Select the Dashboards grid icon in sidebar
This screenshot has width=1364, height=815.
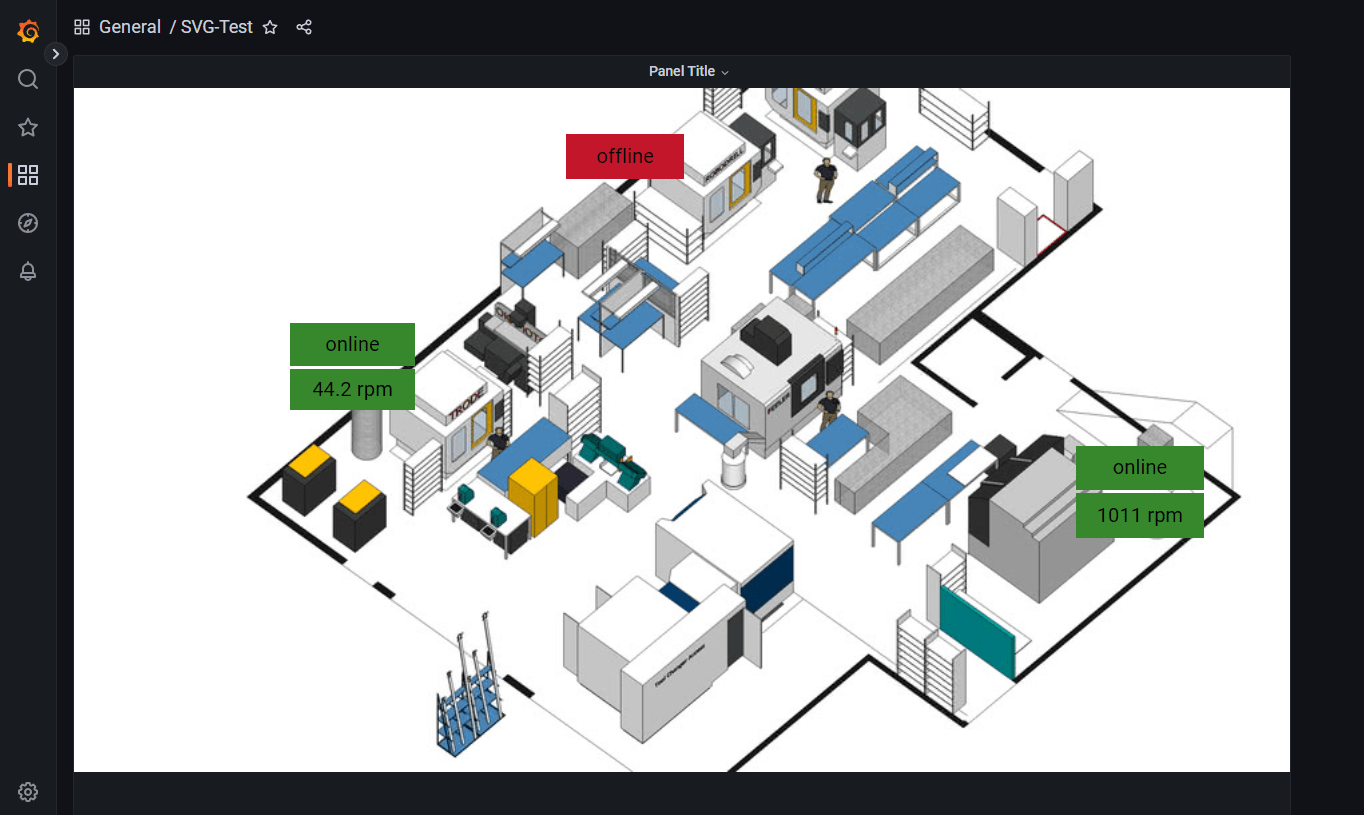pos(27,175)
